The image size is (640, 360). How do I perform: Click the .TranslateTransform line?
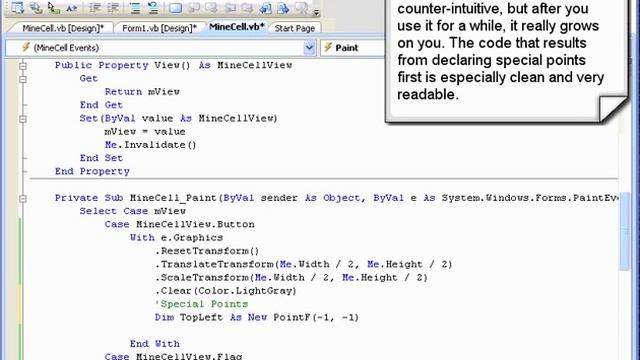pyautogui.click(x=304, y=264)
